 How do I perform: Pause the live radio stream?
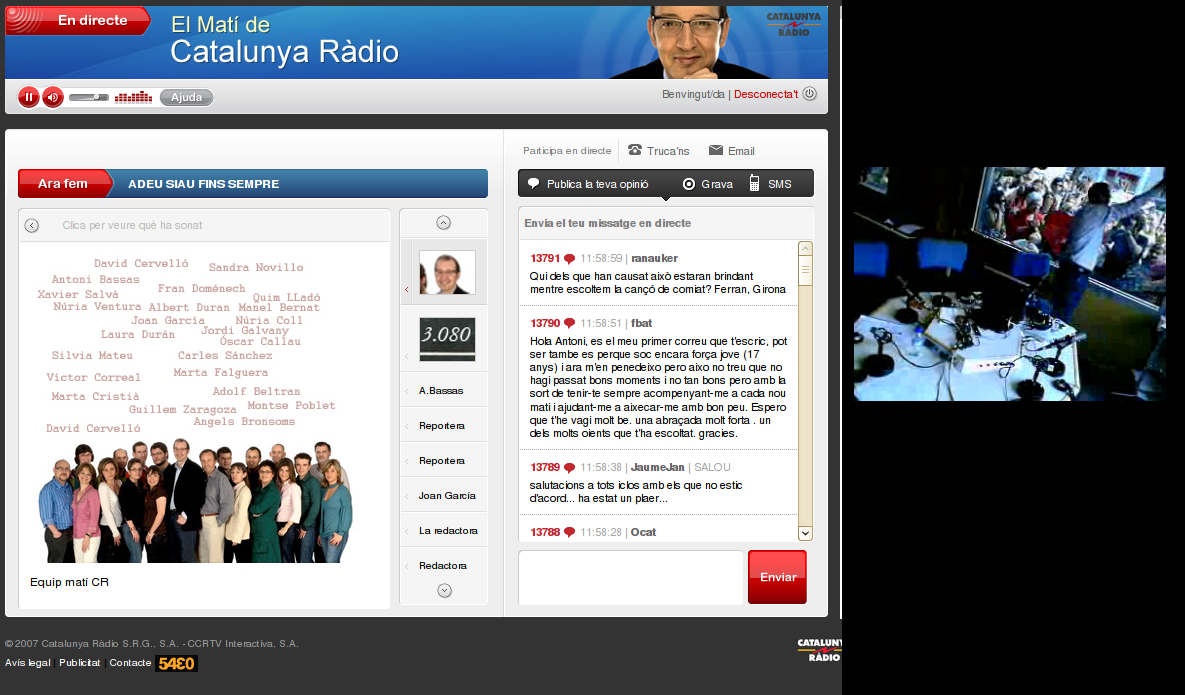coord(29,97)
